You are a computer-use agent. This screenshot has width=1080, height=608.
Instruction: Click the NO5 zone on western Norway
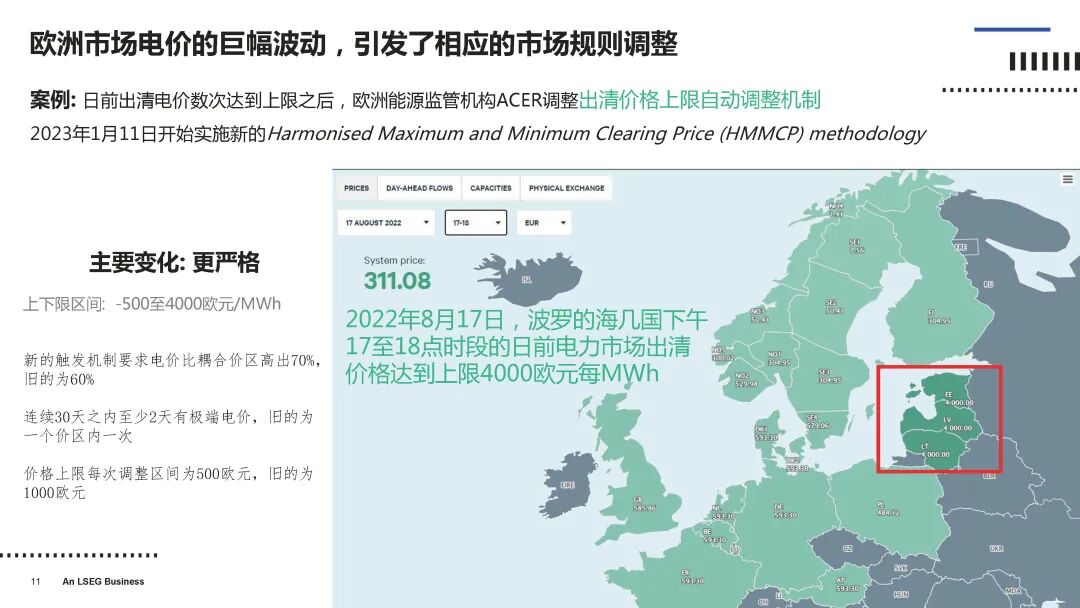[722, 354]
